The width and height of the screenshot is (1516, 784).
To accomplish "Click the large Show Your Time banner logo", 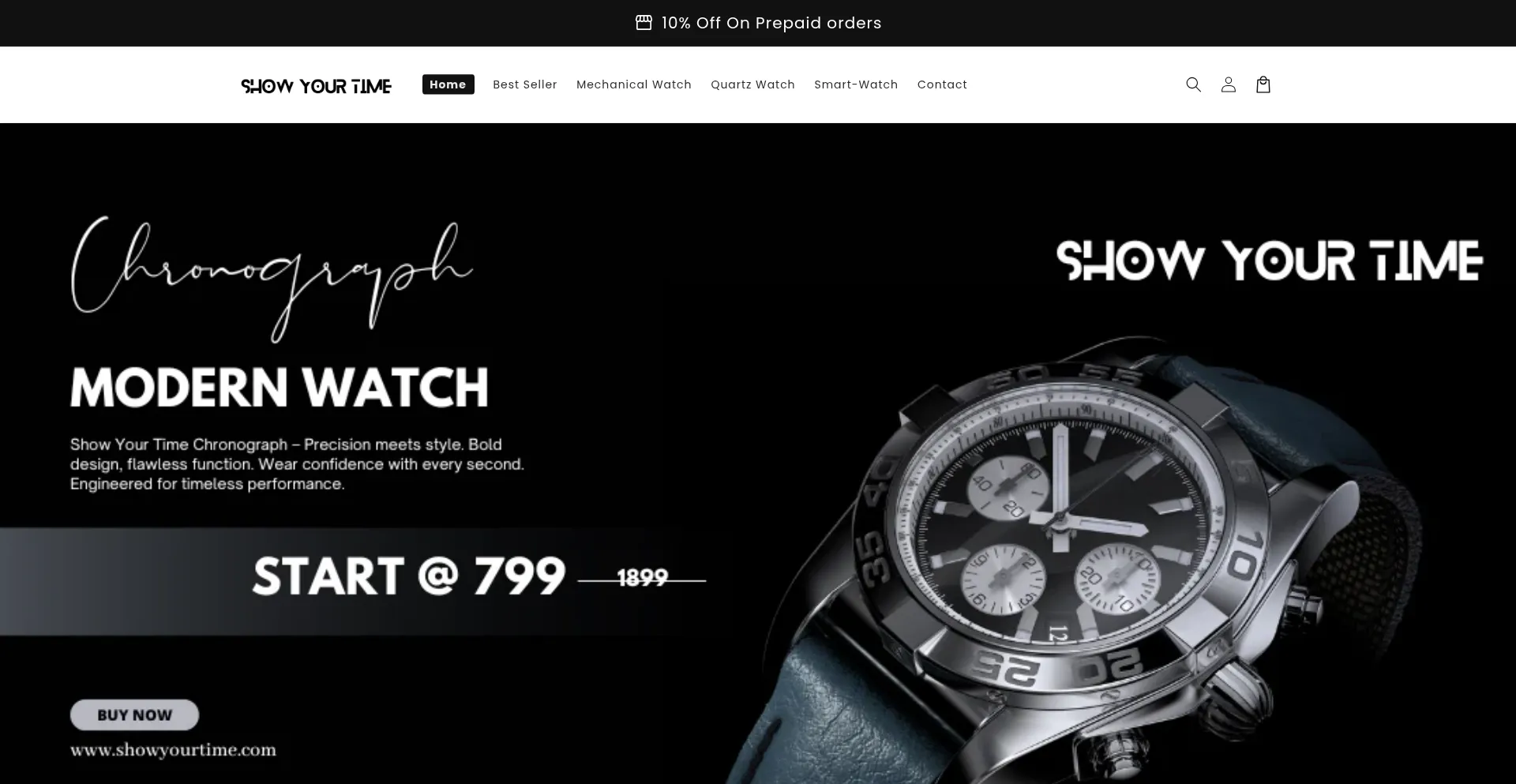I will pyautogui.click(x=1270, y=261).
